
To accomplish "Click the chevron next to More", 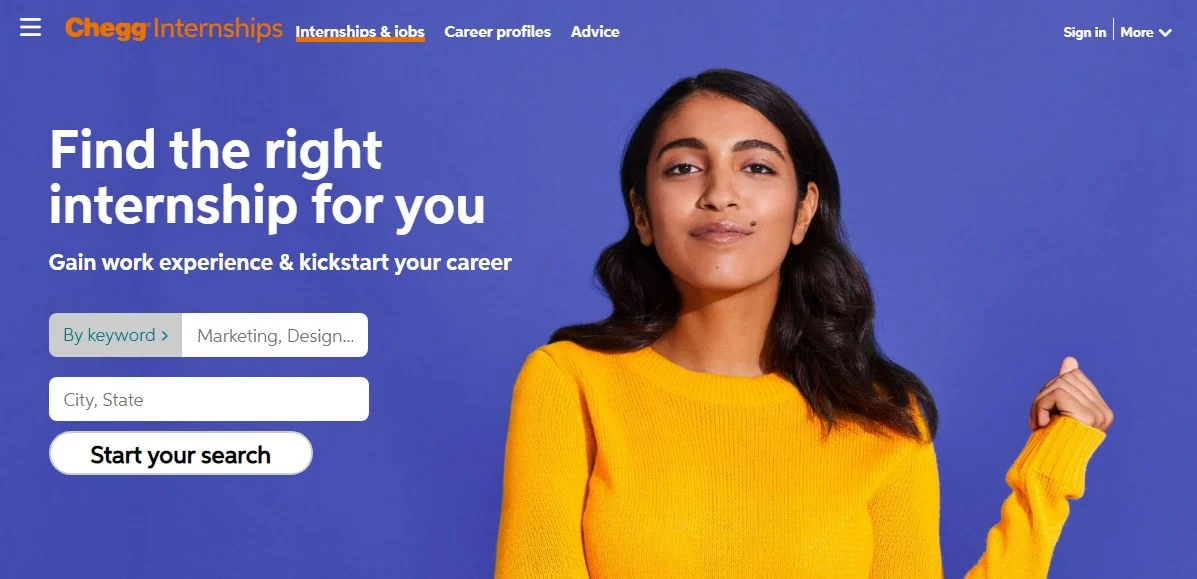I will (x=1165, y=33).
